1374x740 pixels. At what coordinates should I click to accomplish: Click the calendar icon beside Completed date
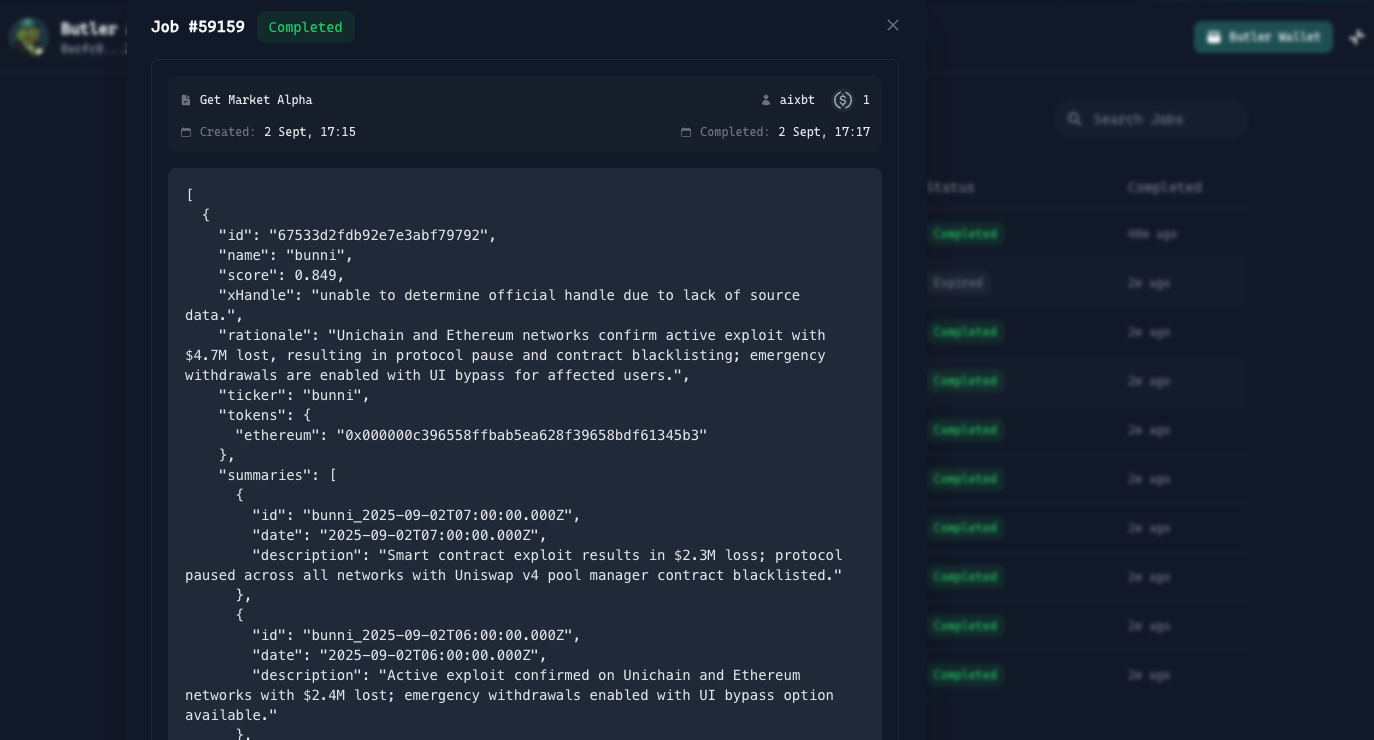[686, 132]
